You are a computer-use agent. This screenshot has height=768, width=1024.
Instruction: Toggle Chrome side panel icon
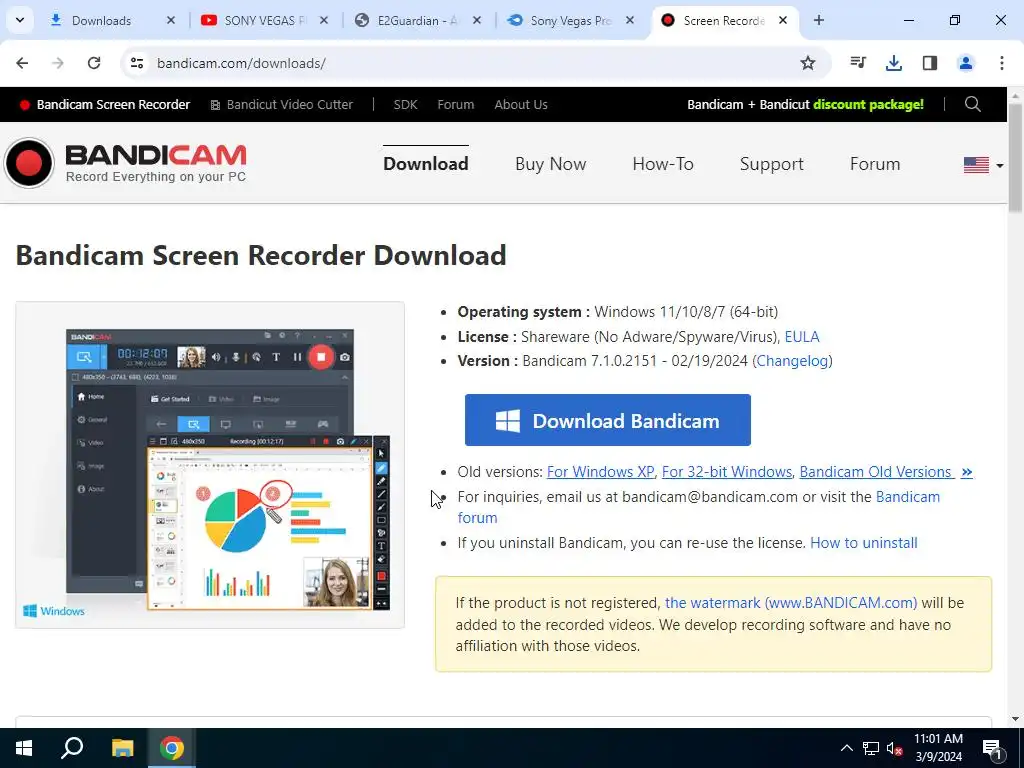click(x=930, y=63)
